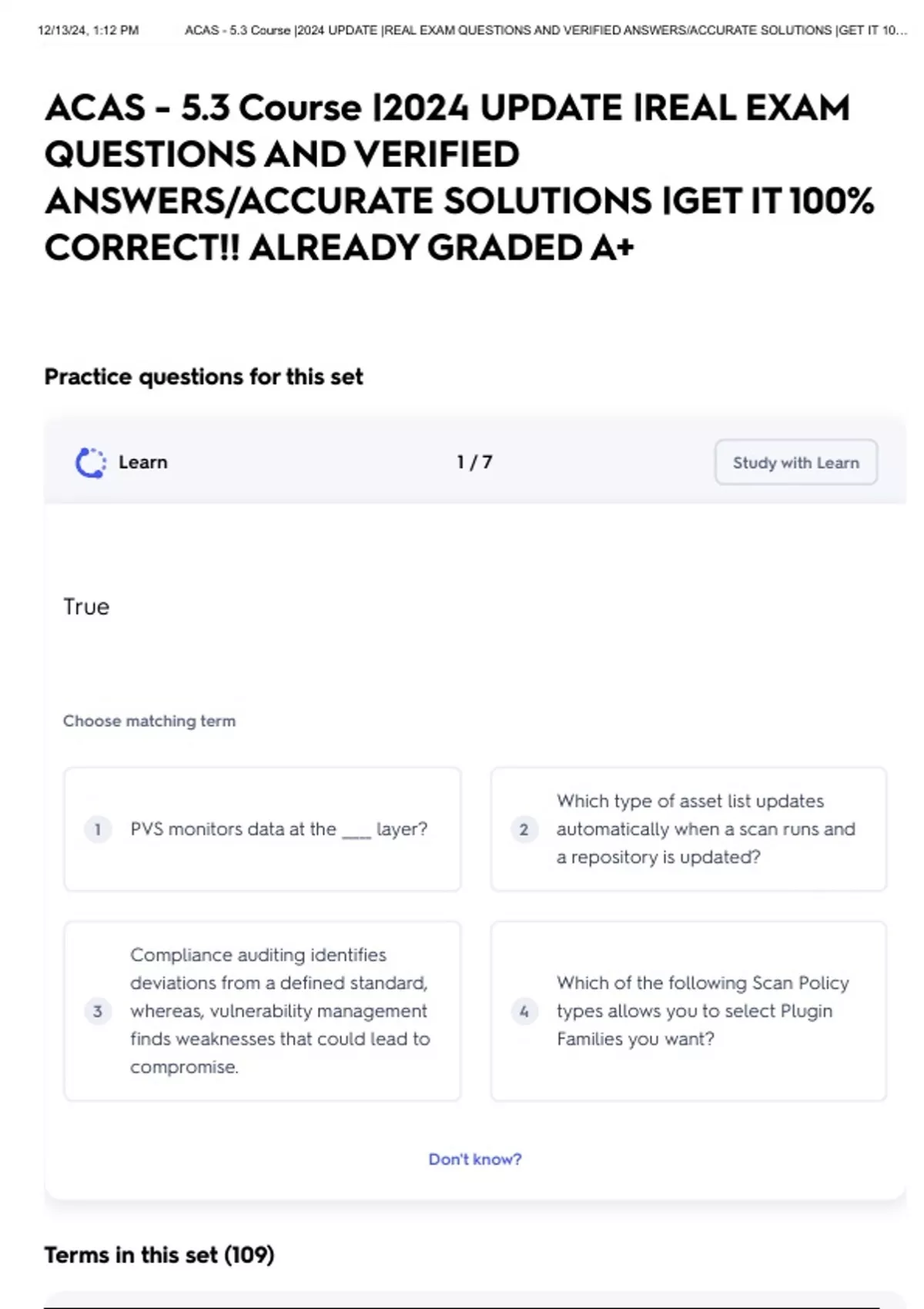Click the True definition text

click(x=86, y=607)
